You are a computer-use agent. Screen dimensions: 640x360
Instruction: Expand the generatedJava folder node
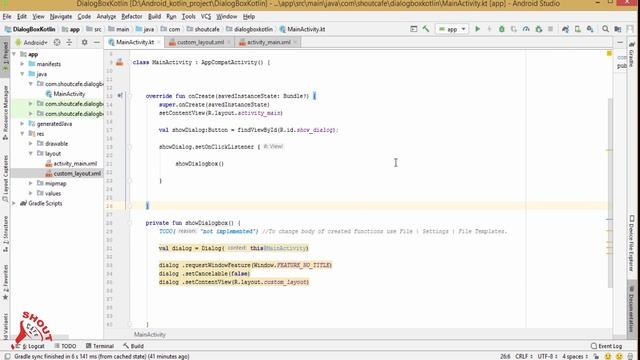tap(22, 123)
